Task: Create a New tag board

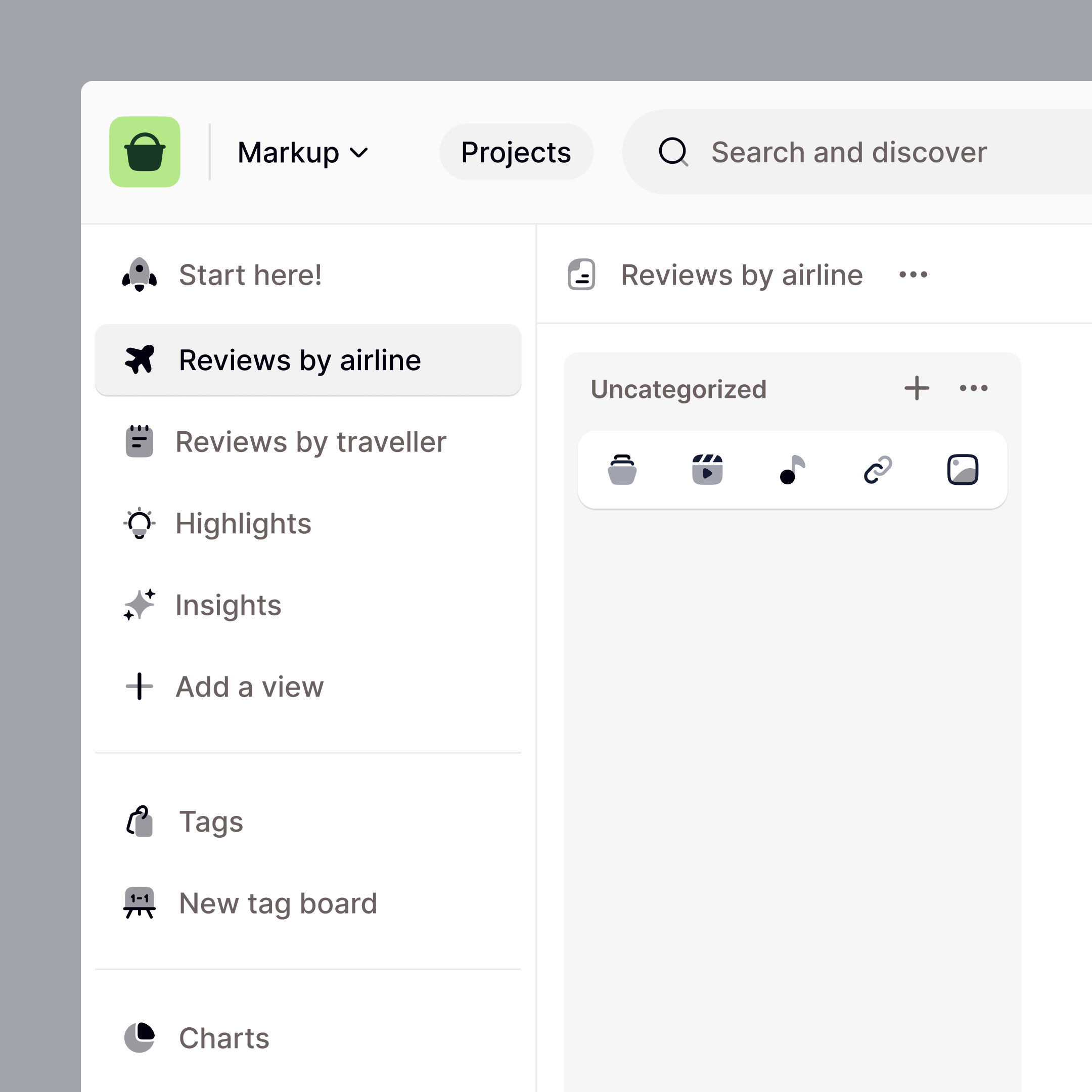Action: click(x=308, y=903)
